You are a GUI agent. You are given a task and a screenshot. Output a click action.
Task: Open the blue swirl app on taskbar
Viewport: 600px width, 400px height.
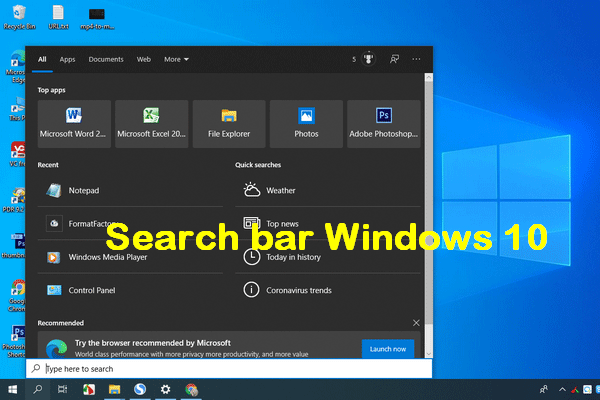pos(140,390)
